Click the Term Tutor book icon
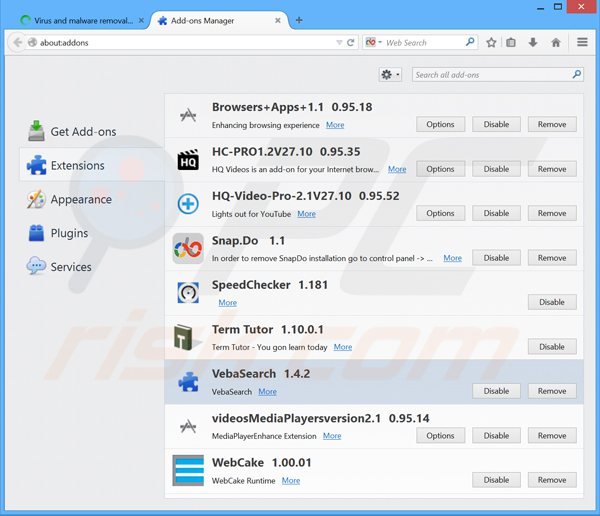 click(186, 337)
